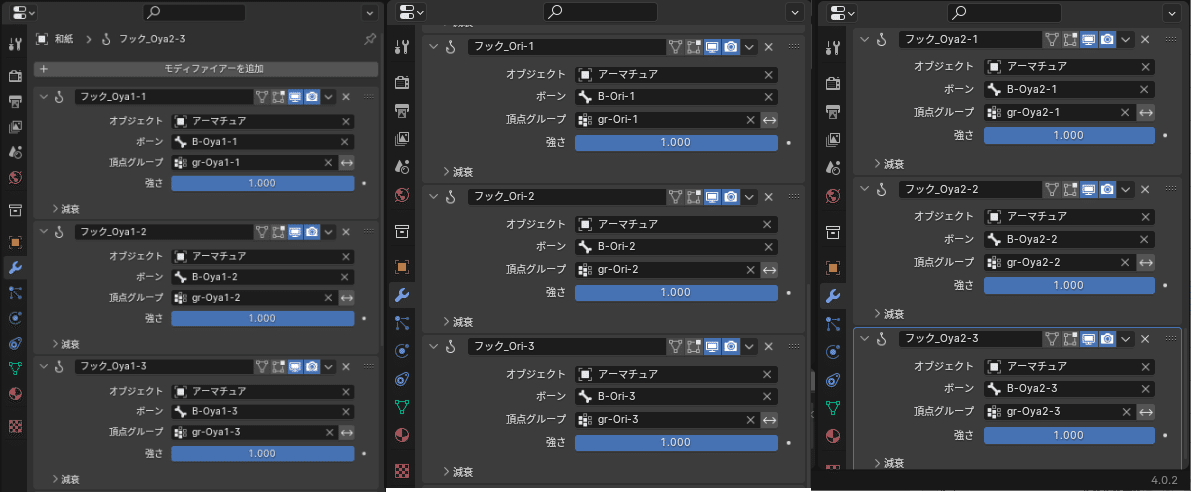Open Texture properties tab in left panel

click(x=15, y=426)
